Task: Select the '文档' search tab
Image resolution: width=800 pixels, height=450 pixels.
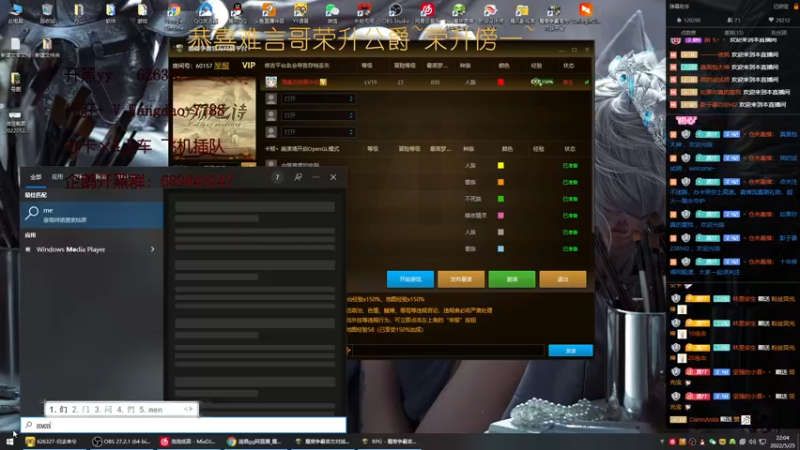Action: click(79, 177)
